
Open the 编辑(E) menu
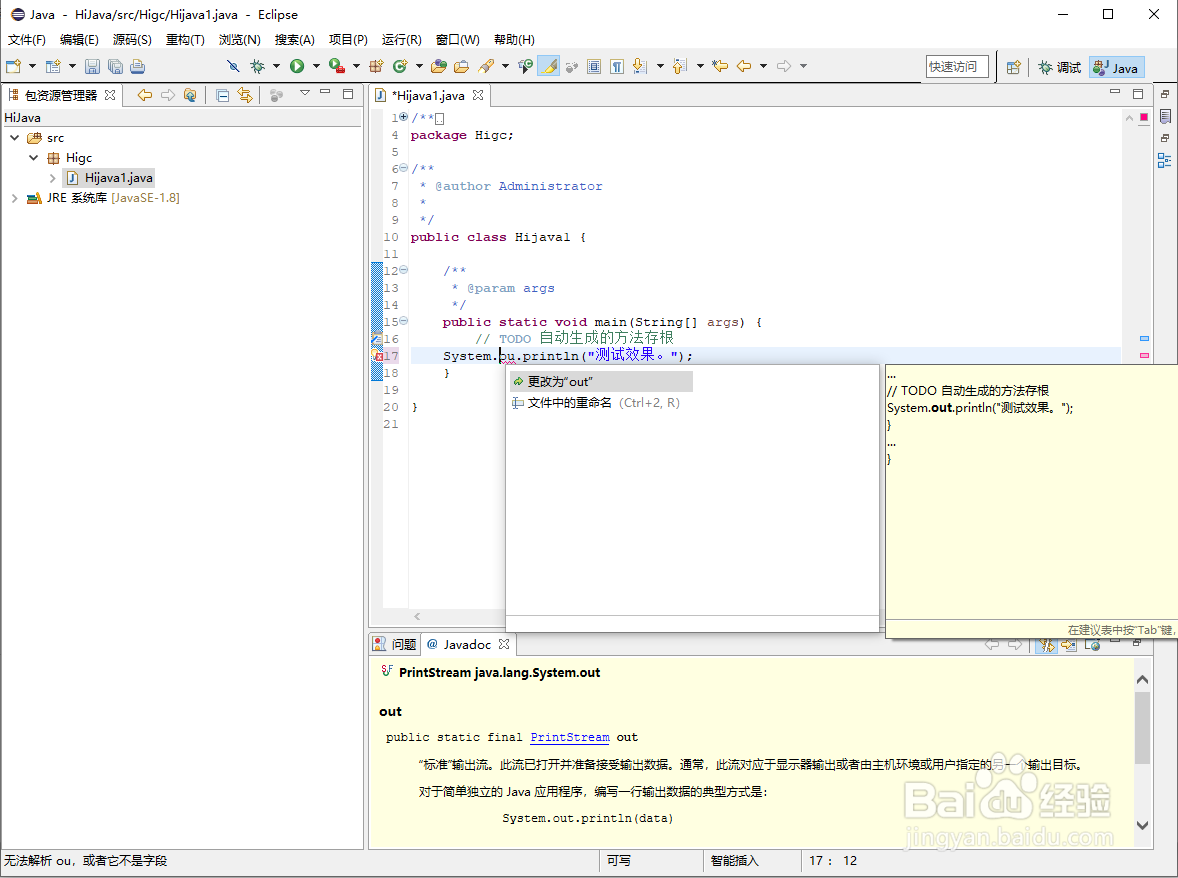coord(79,40)
